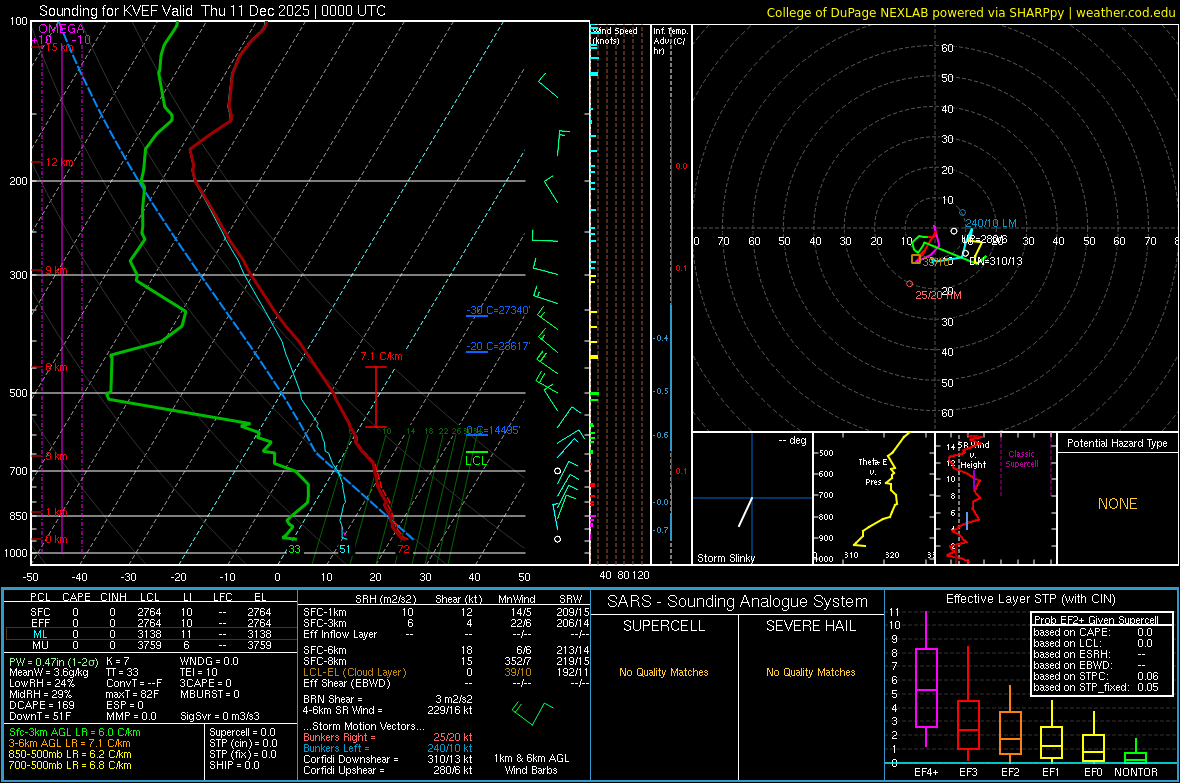Click the '25/20 RM' hodograph label
The image size is (1180, 783).
(938, 295)
